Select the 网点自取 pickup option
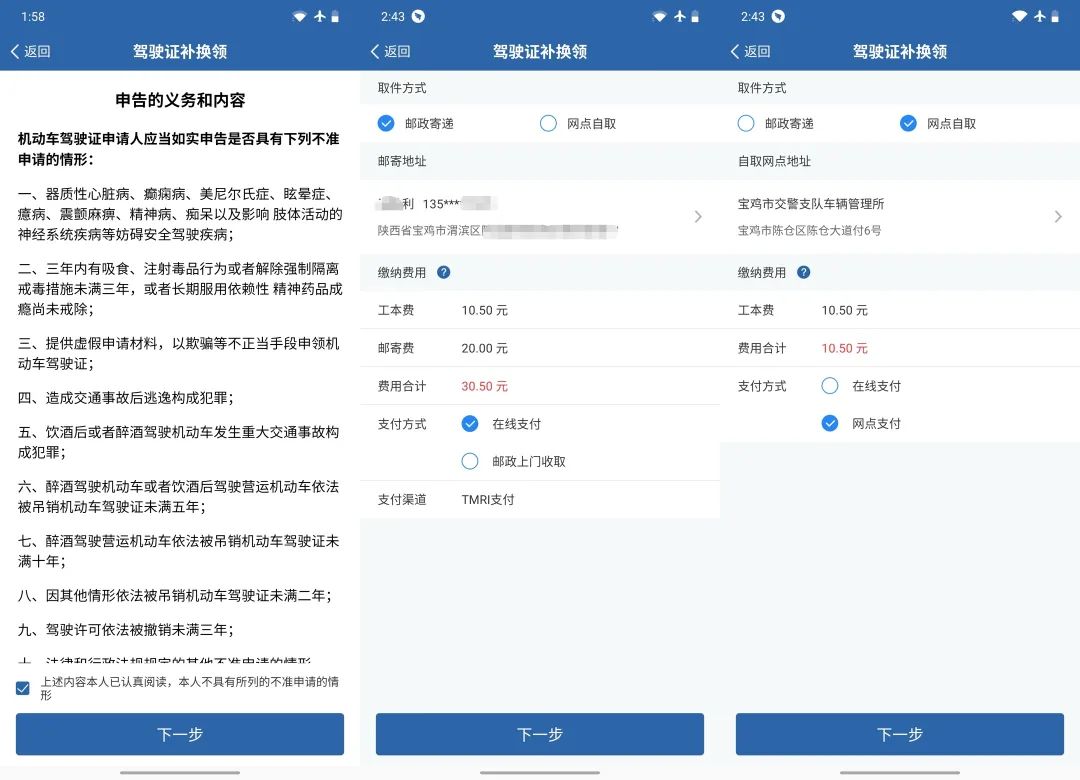Viewport: 1080px width, 780px height. (908, 123)
